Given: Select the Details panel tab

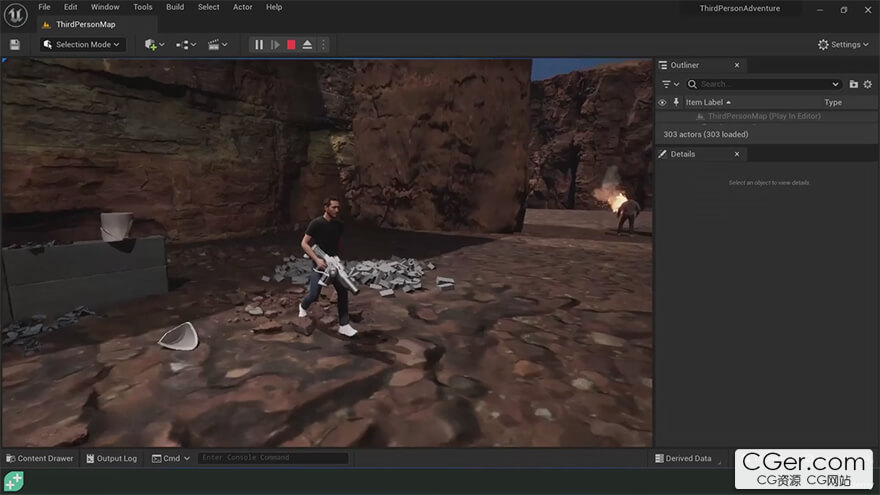Looking at the screenshot, I should point(682,154).
